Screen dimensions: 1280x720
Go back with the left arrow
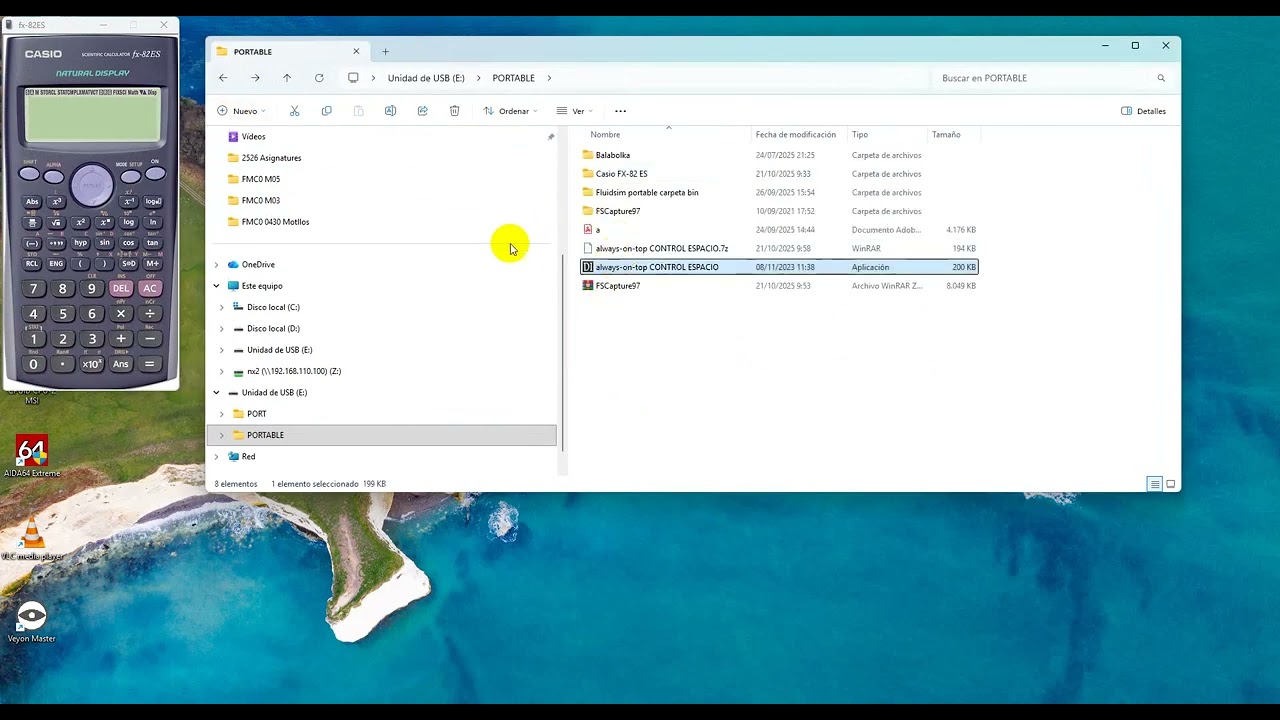point(223,78)
